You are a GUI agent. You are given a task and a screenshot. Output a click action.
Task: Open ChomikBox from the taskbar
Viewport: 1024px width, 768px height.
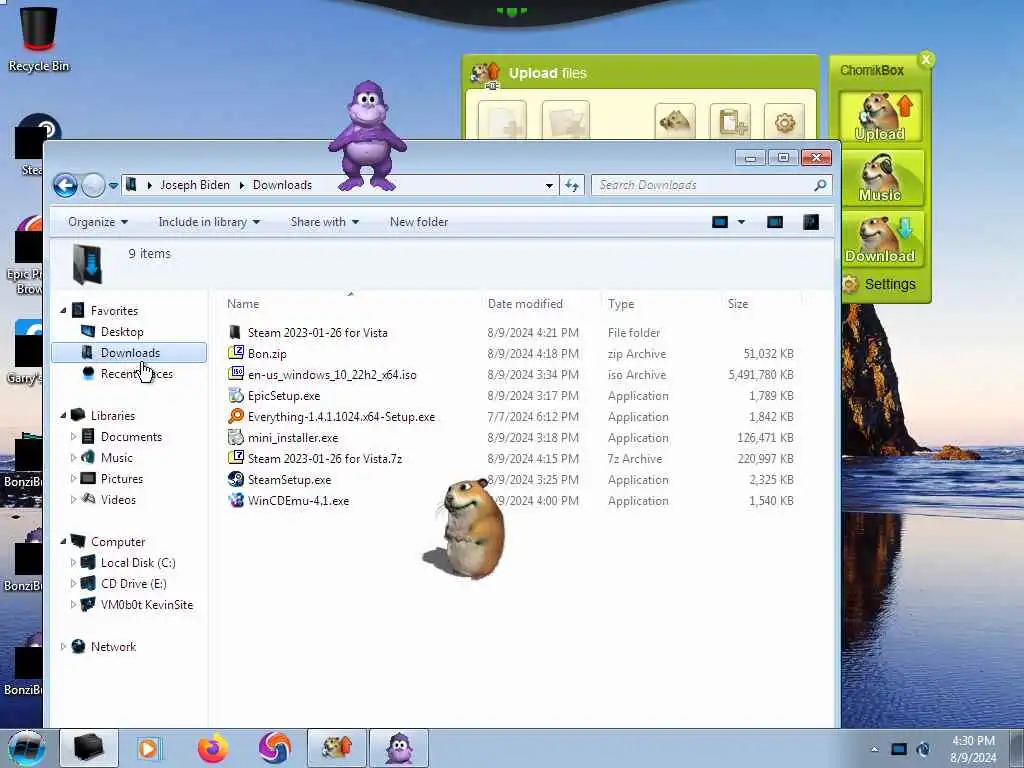[x=336, y=748]
